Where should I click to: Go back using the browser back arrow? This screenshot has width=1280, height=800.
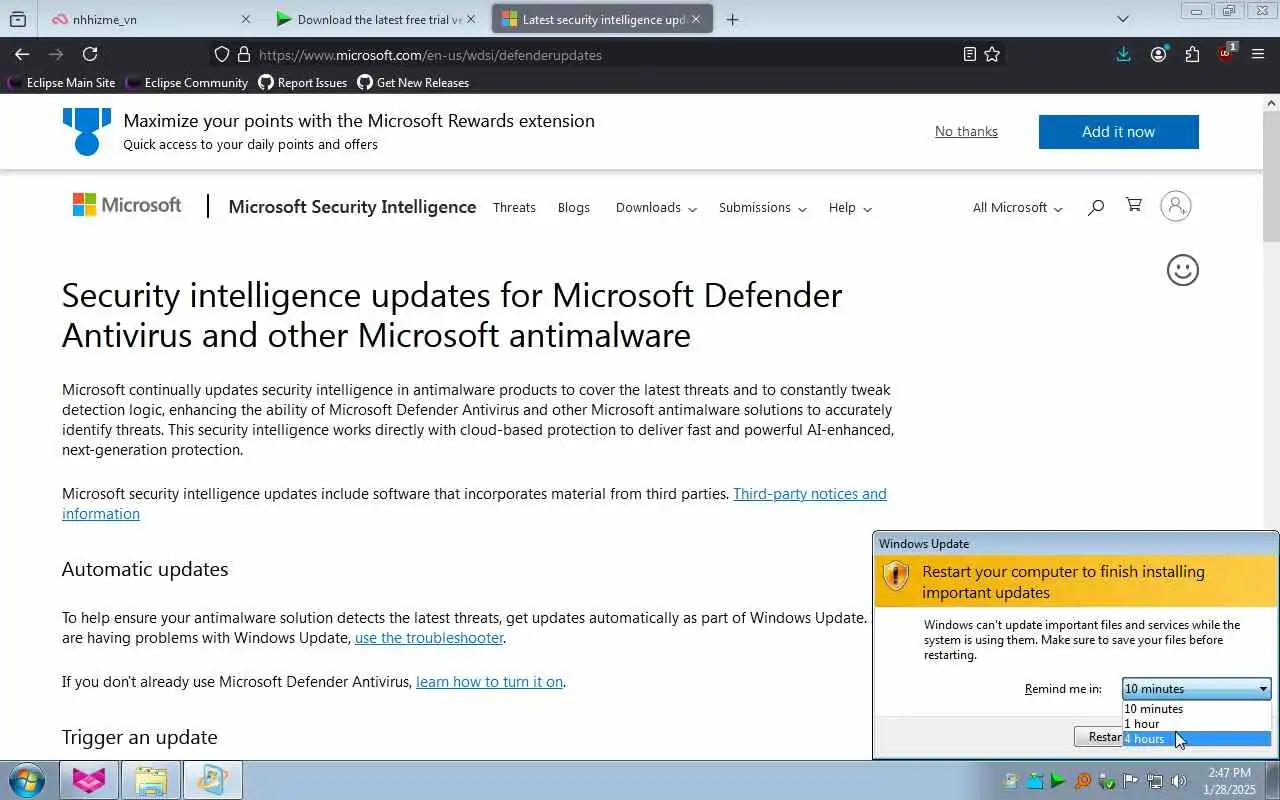pos(22,55)
